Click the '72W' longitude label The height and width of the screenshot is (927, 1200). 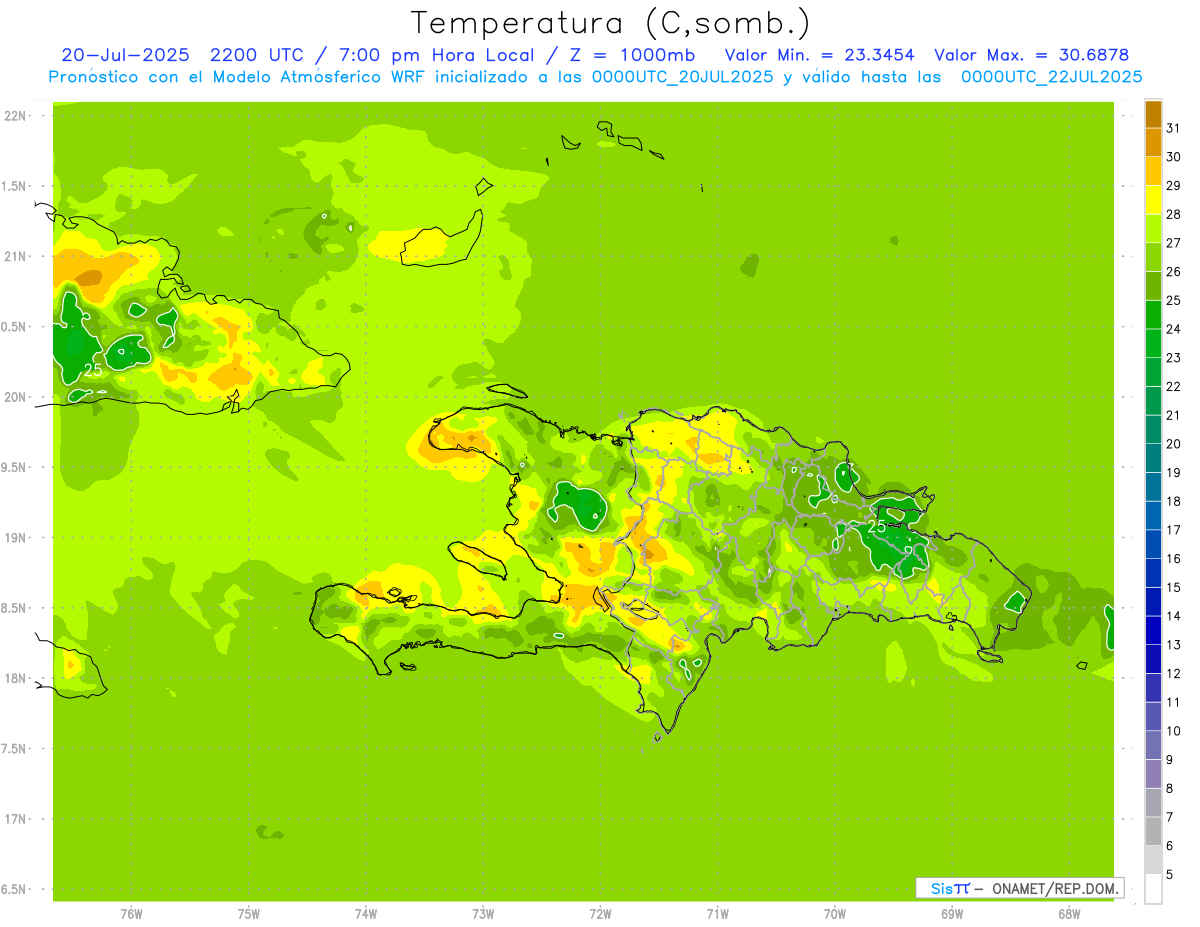pos(600,913)
